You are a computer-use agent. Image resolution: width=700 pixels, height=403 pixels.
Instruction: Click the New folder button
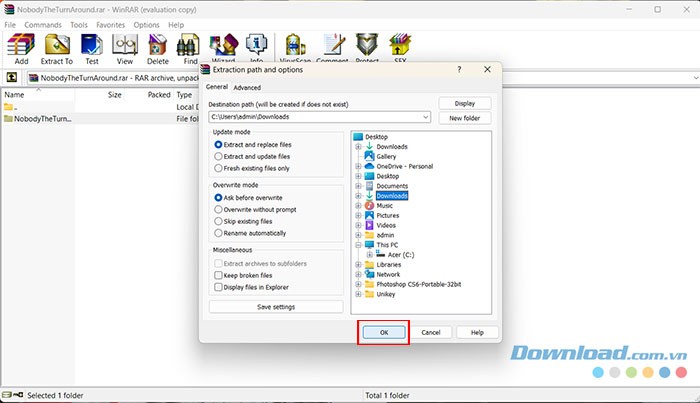point(464,118)
